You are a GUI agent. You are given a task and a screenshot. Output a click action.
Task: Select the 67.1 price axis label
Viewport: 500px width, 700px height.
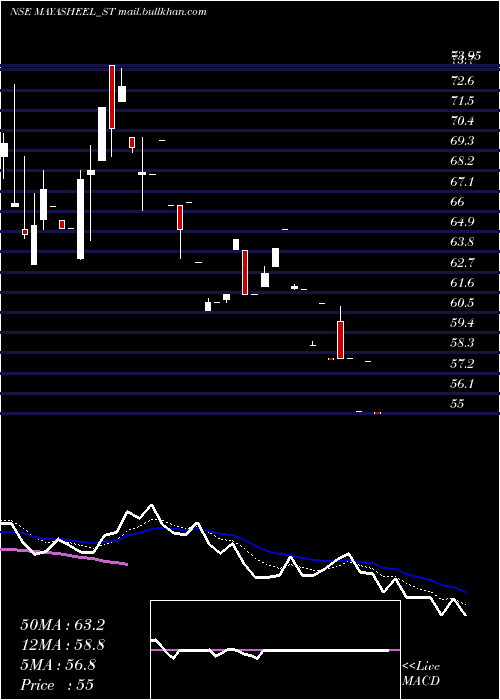click(462, 182)
